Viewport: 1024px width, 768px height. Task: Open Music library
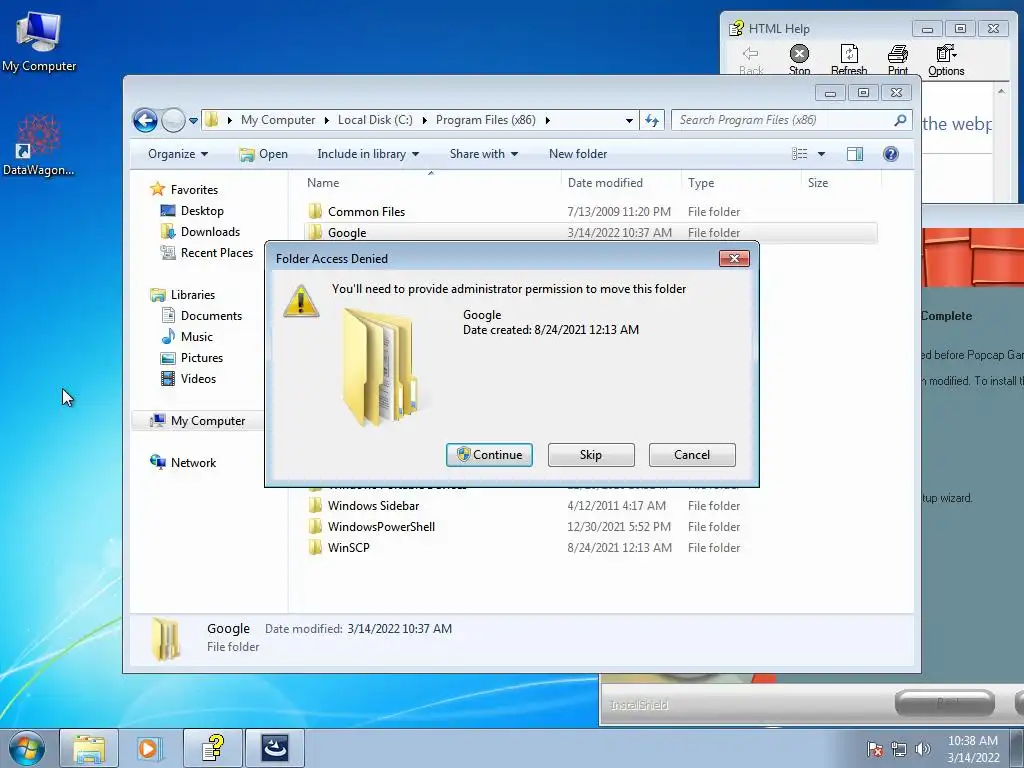point(197,337)
